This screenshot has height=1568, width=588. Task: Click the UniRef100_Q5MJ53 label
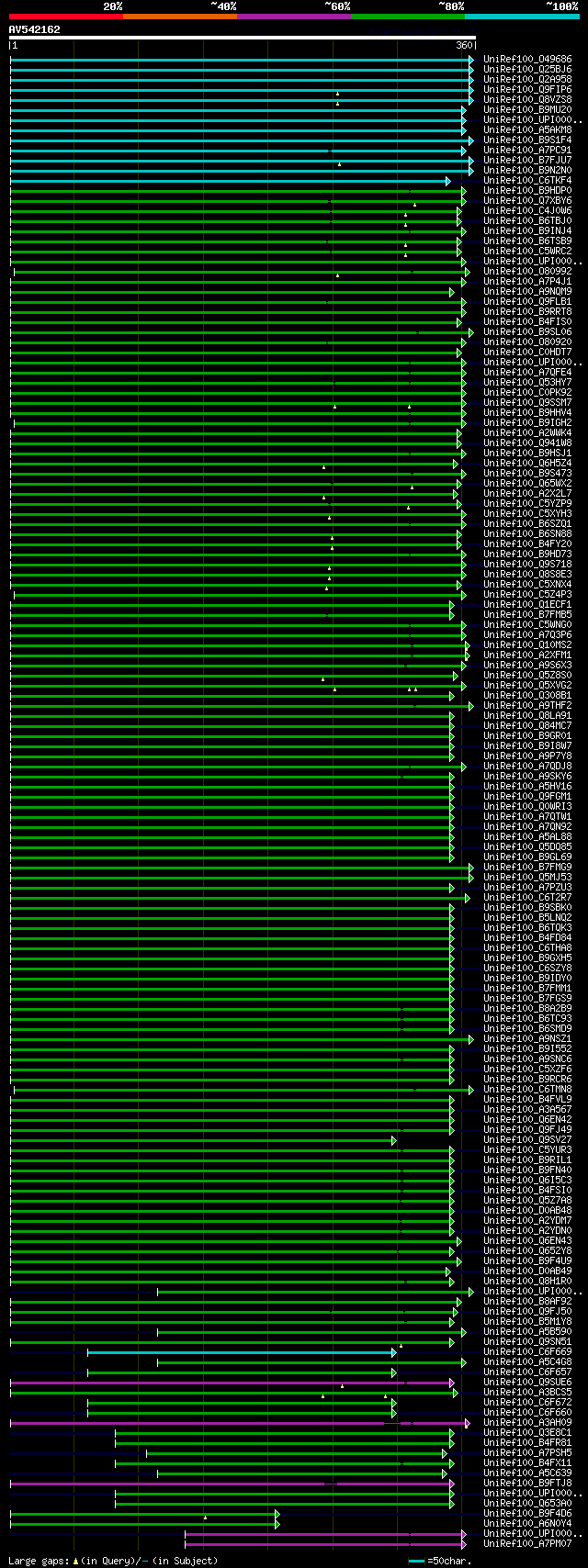tap(527, 878)
